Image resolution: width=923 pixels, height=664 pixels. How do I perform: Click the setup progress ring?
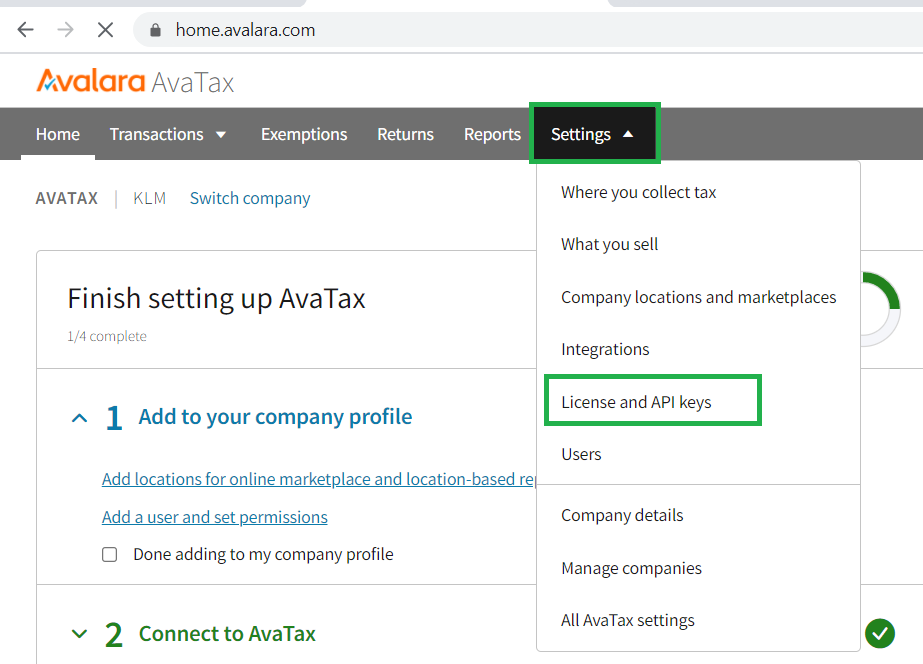(880, 309)
